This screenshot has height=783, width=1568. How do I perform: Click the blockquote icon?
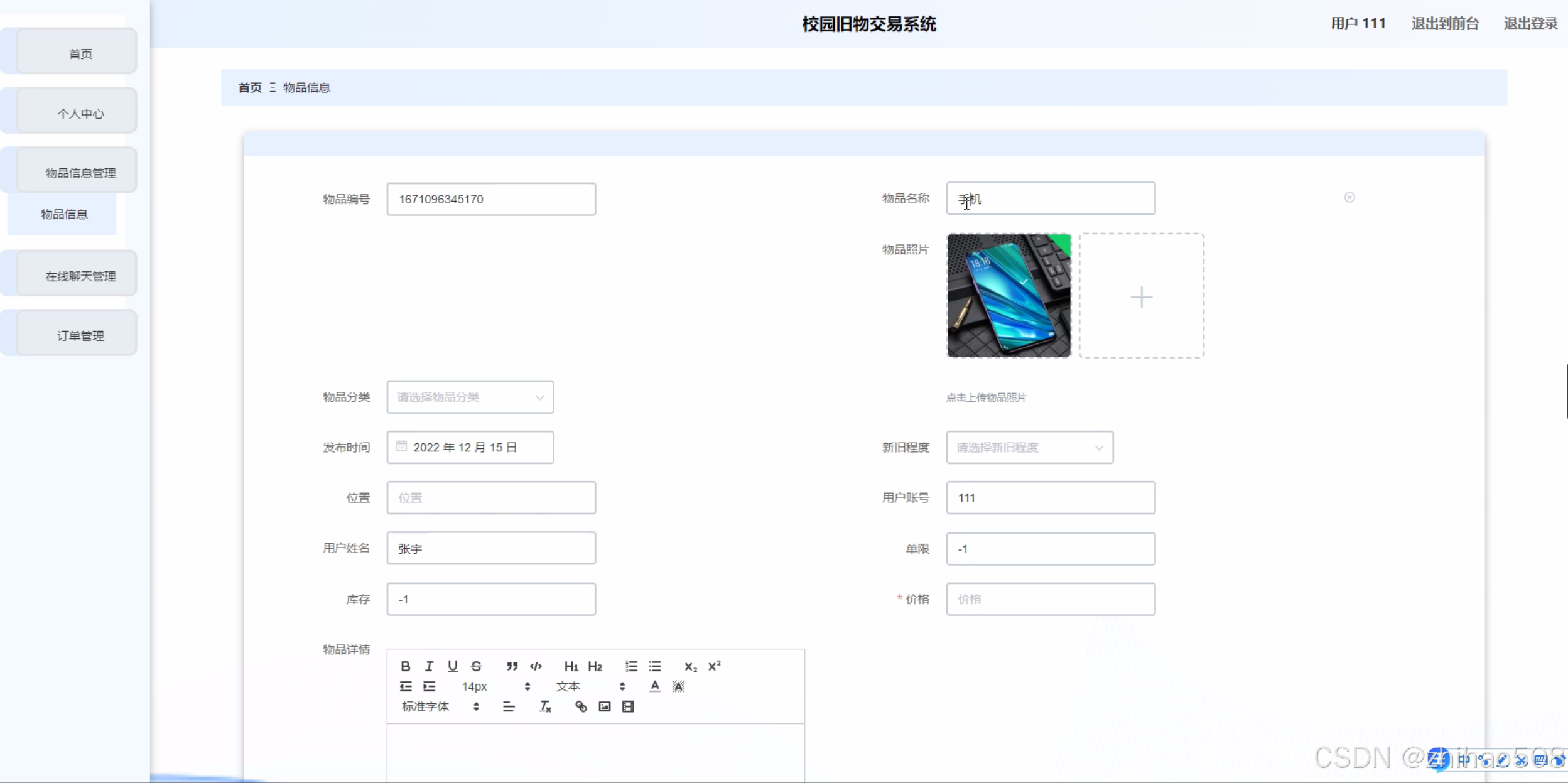pyautogui.click(x=512, y=666)
